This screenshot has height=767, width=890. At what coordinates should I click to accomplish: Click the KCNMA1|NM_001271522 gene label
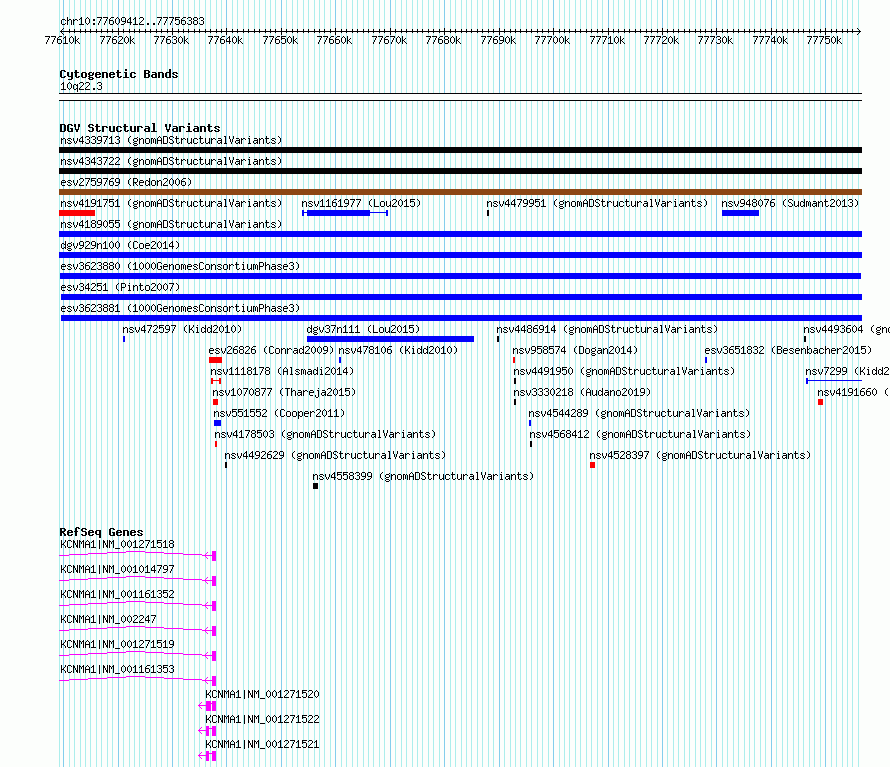[262, 719]
